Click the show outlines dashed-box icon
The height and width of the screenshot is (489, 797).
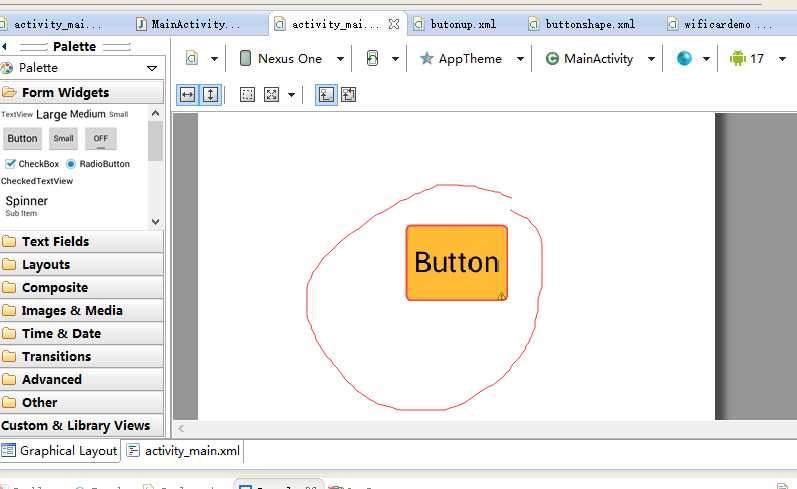point(247,95)
